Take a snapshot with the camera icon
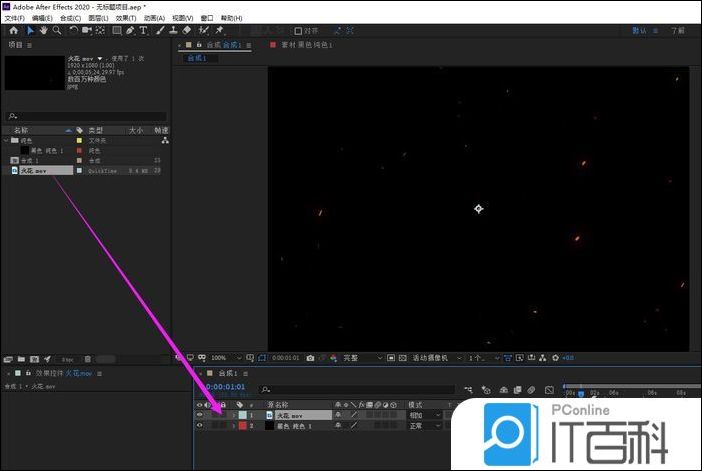 pyautogui.click(x=310, y=358)
